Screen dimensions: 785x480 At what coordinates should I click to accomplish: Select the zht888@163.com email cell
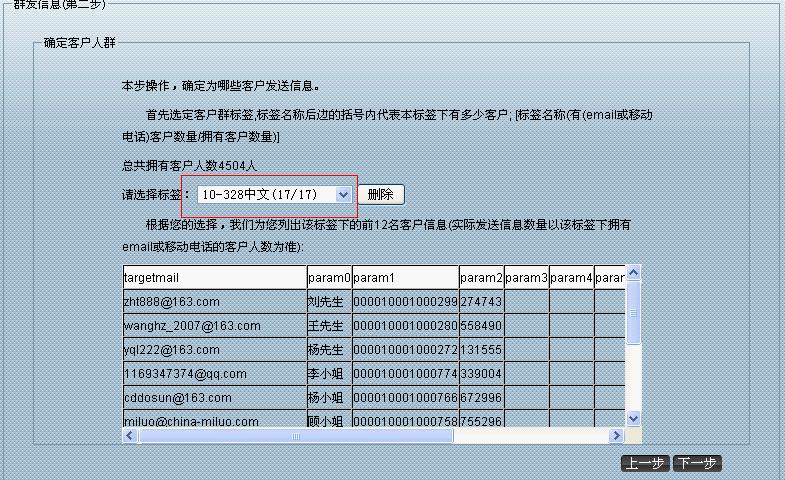tap(214, 302)
